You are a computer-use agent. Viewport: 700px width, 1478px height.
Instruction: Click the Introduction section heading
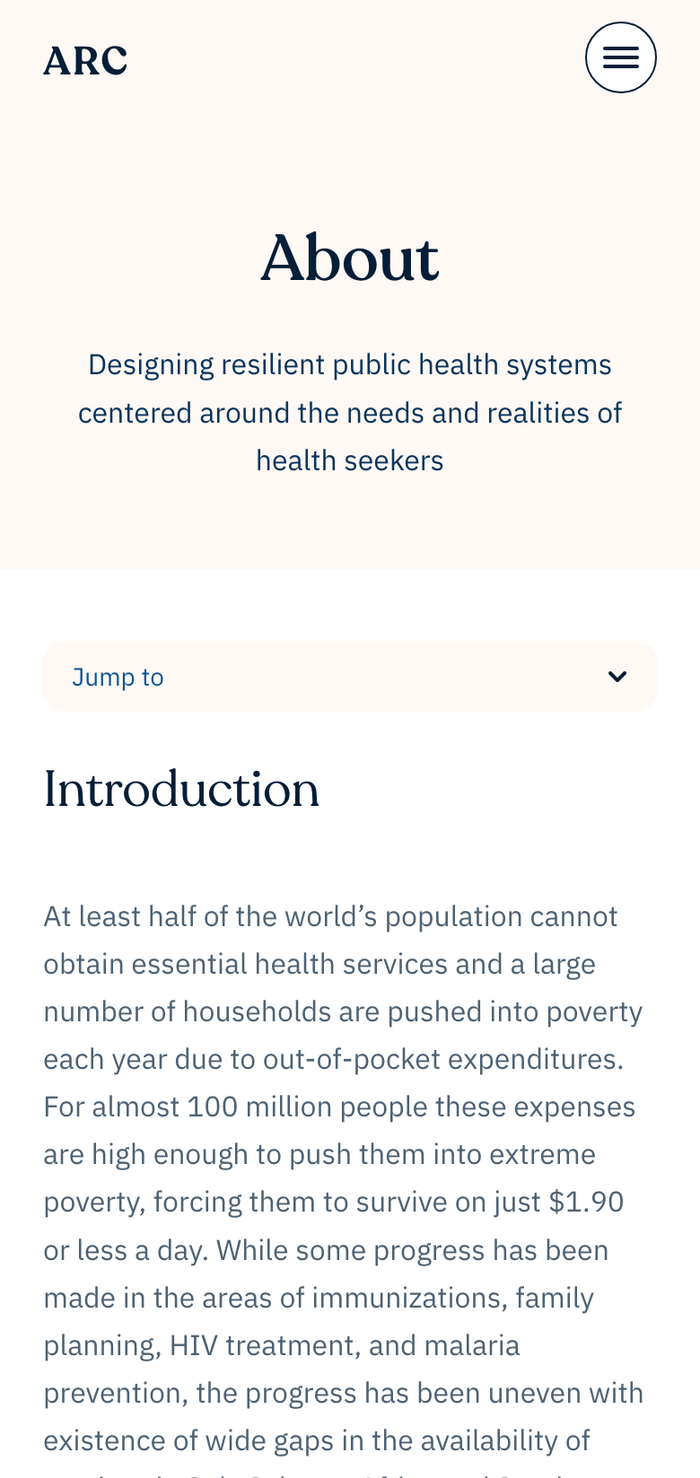[x=181, y=790]
